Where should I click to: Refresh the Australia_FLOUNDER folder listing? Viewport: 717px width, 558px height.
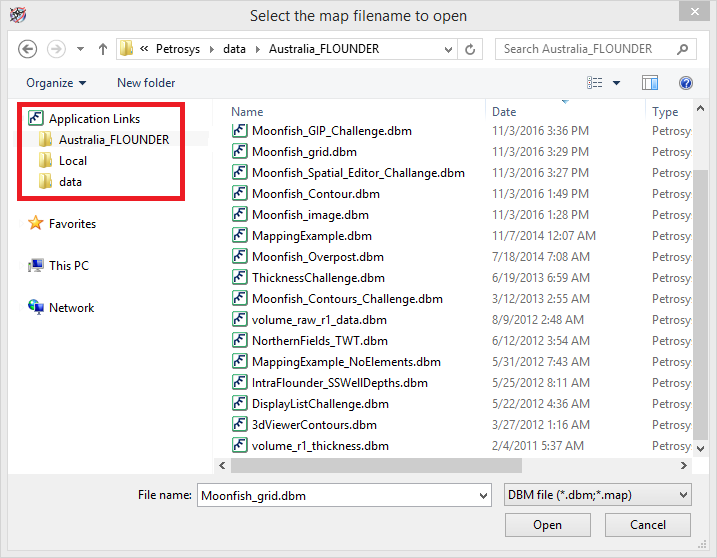[x=473, y=49]
